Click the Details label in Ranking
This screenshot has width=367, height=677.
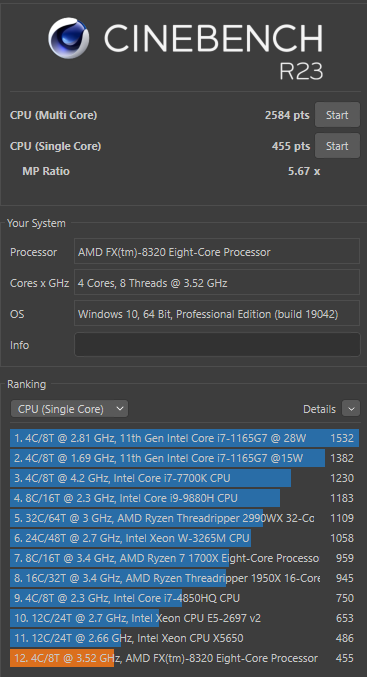[319, 409]
